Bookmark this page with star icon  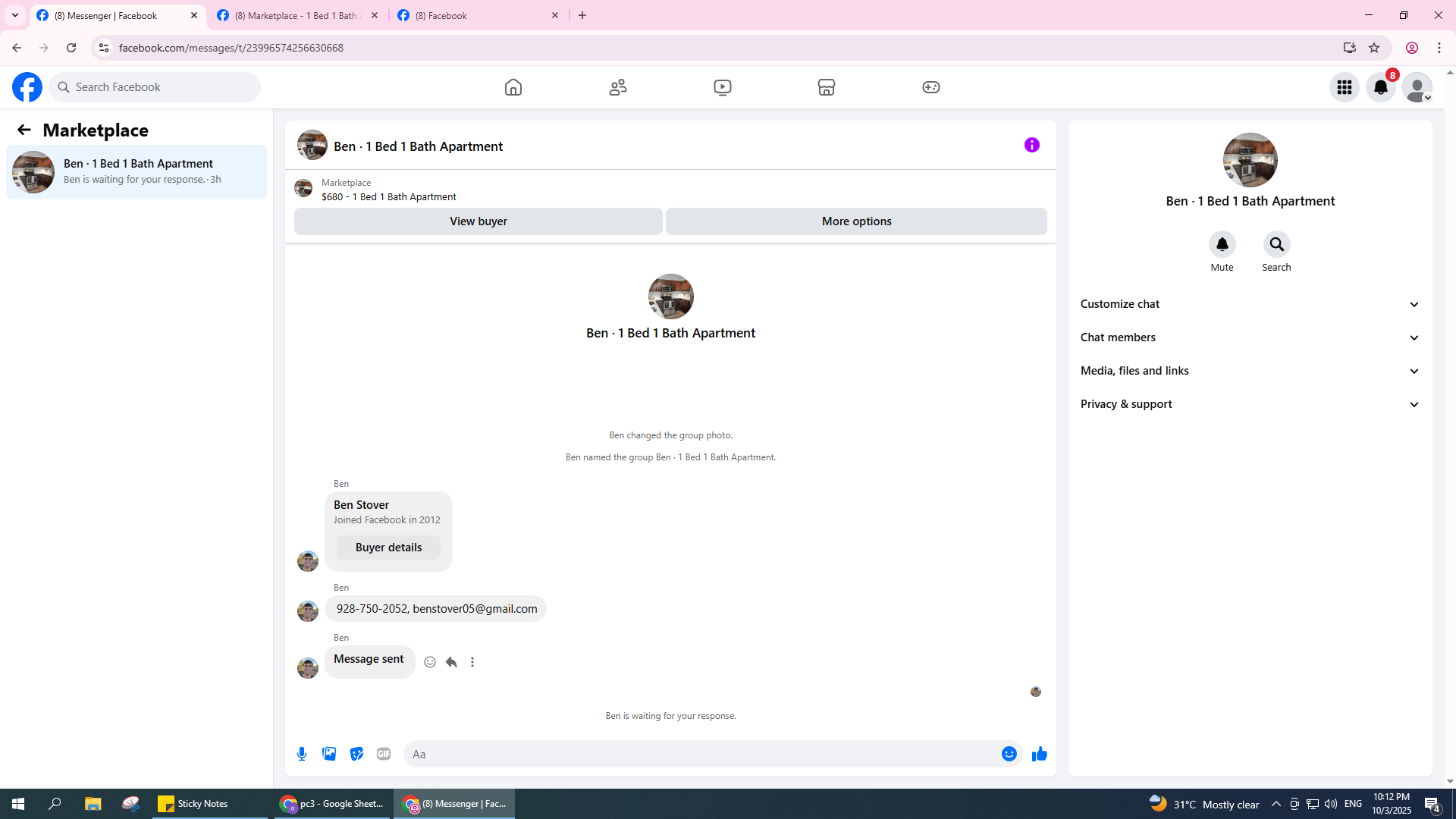1374,48
